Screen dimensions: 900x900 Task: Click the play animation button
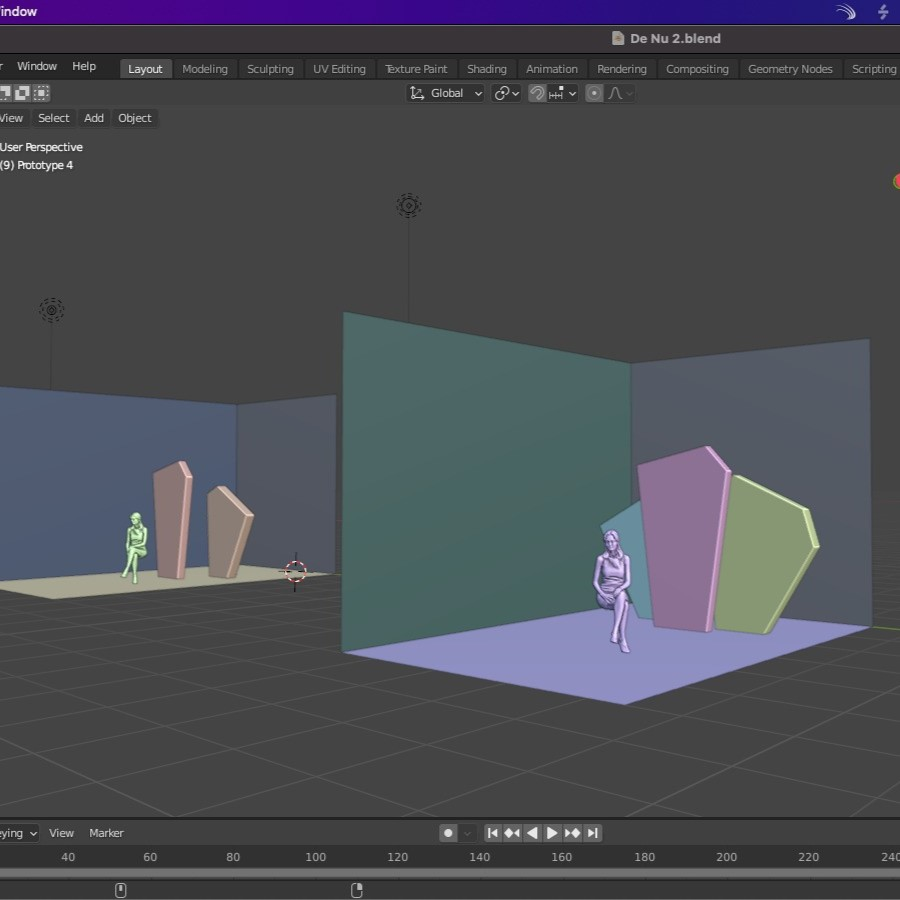click(552, 833)
